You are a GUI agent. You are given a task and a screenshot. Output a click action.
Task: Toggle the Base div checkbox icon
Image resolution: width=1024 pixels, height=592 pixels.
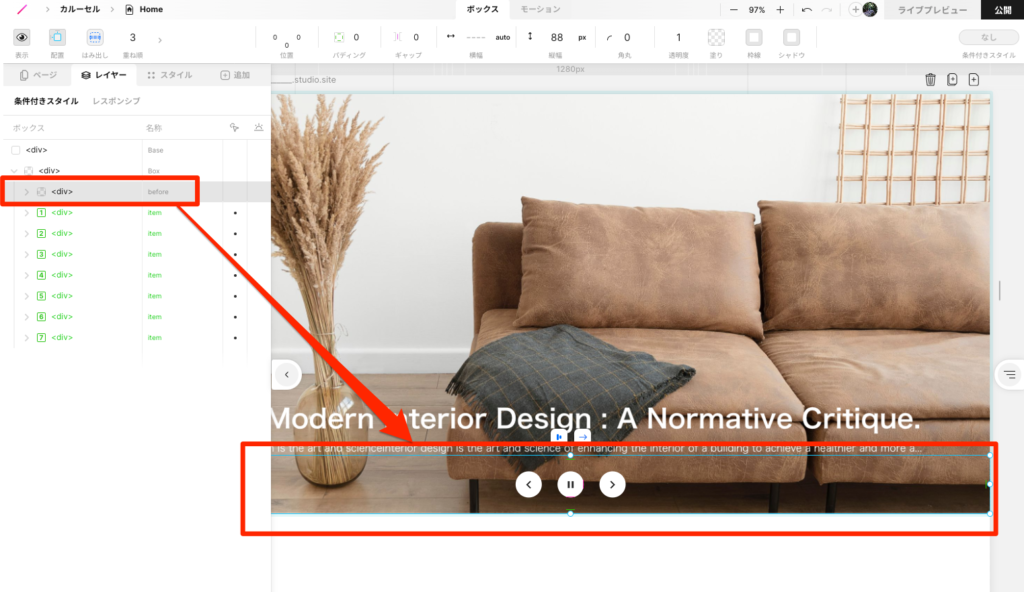[16, 150]
